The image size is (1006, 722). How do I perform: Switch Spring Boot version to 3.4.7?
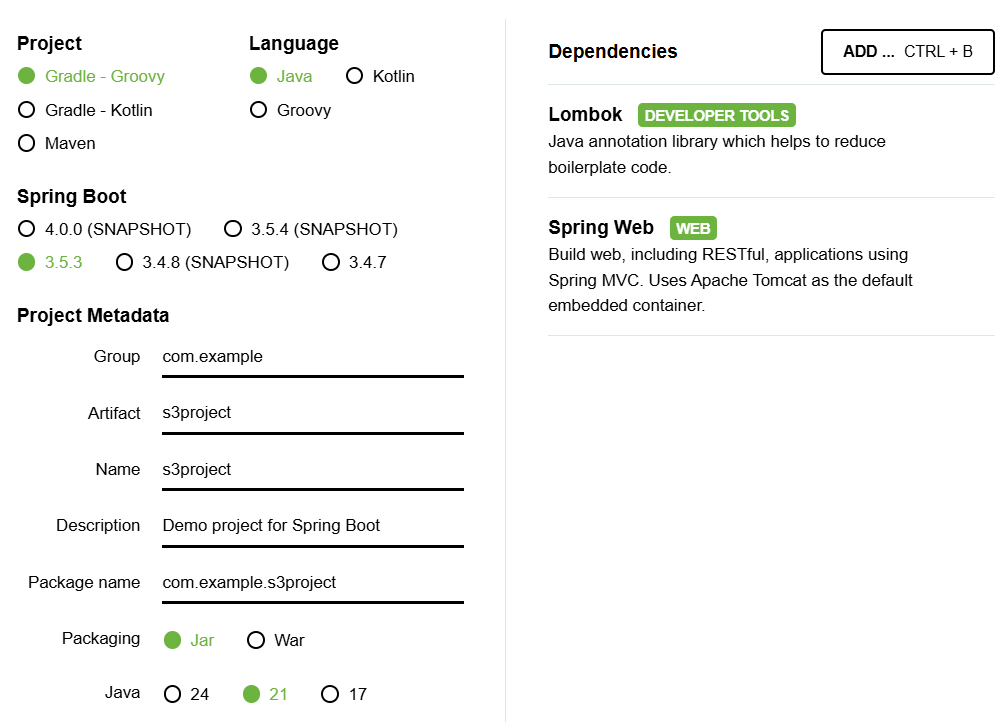331,262
